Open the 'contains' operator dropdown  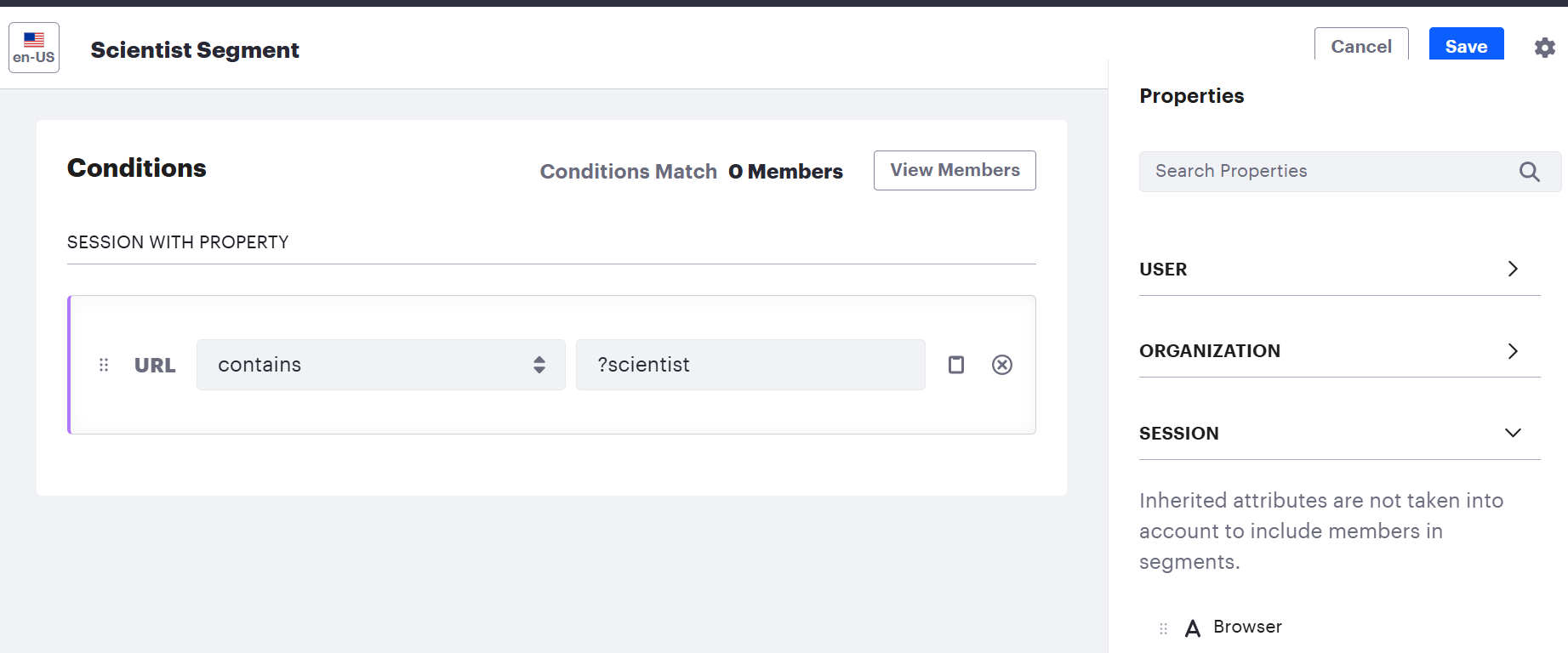(381, 365)
